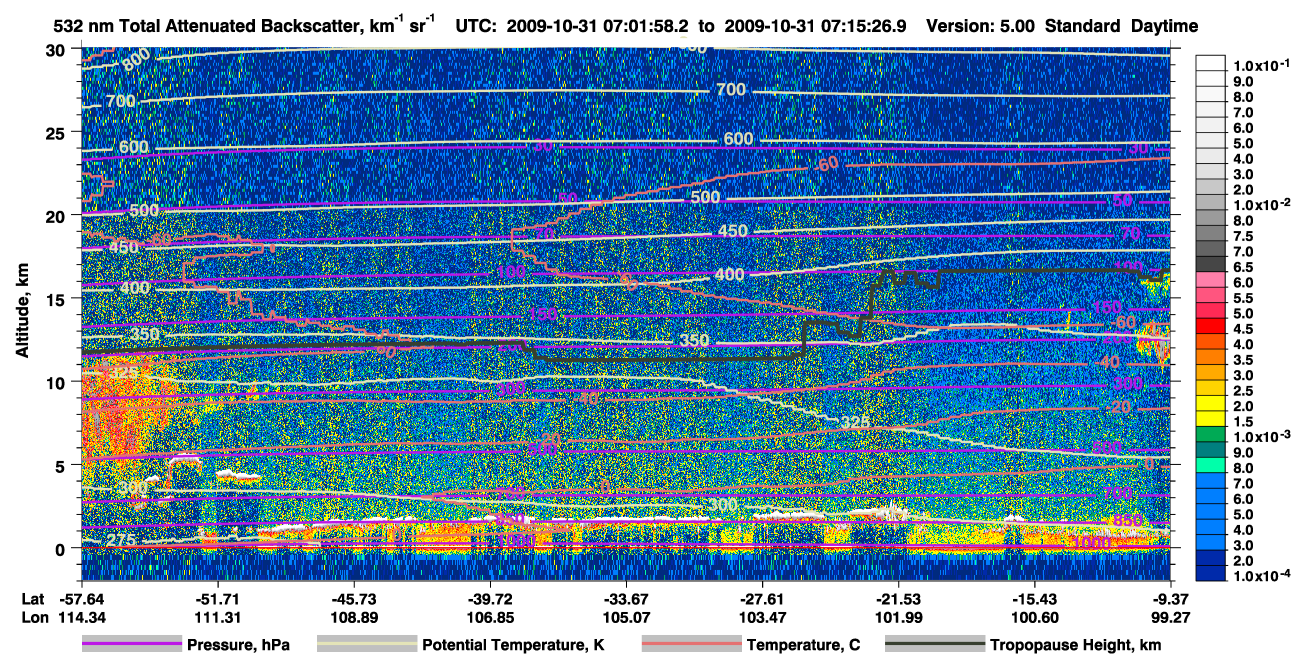The width and height of the screenshot is (1300, 667).
Task: Click the 275 potential temperature contour label
Action: [x=119, y=540]
